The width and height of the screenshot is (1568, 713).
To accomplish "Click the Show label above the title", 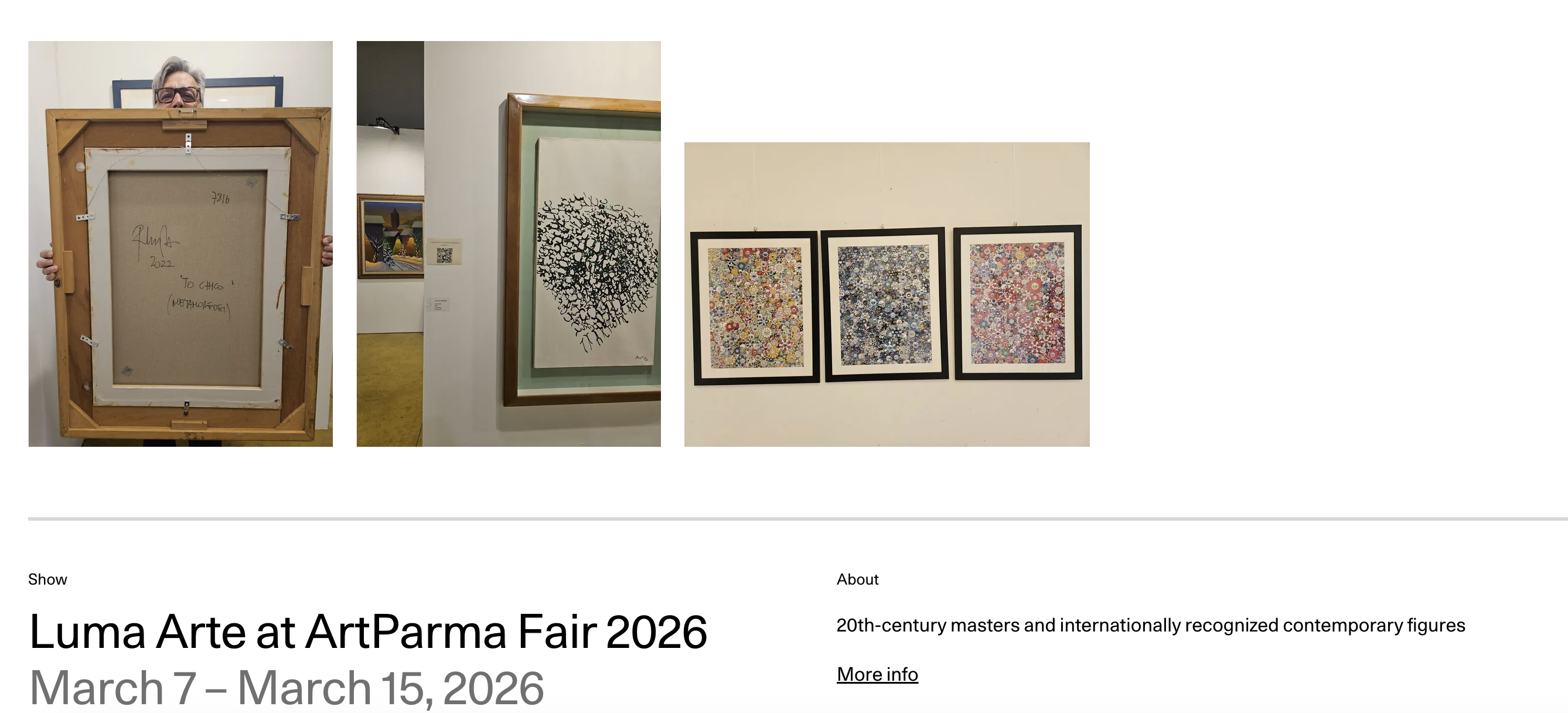I will pos(47,579).
